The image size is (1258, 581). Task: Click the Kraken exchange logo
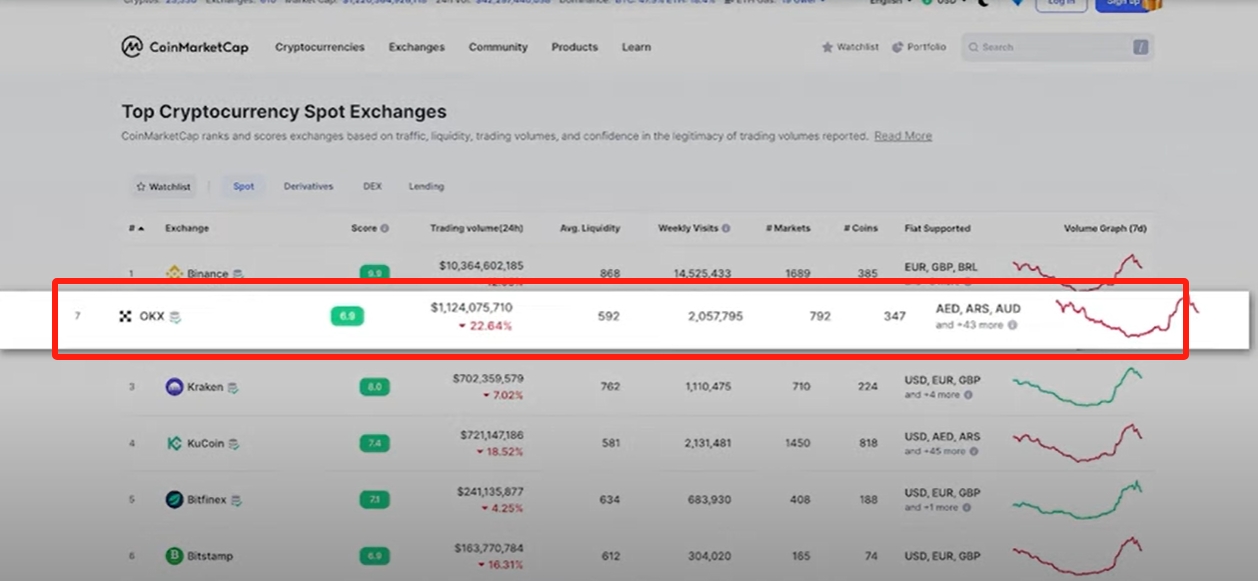click(x=174, y=387)
